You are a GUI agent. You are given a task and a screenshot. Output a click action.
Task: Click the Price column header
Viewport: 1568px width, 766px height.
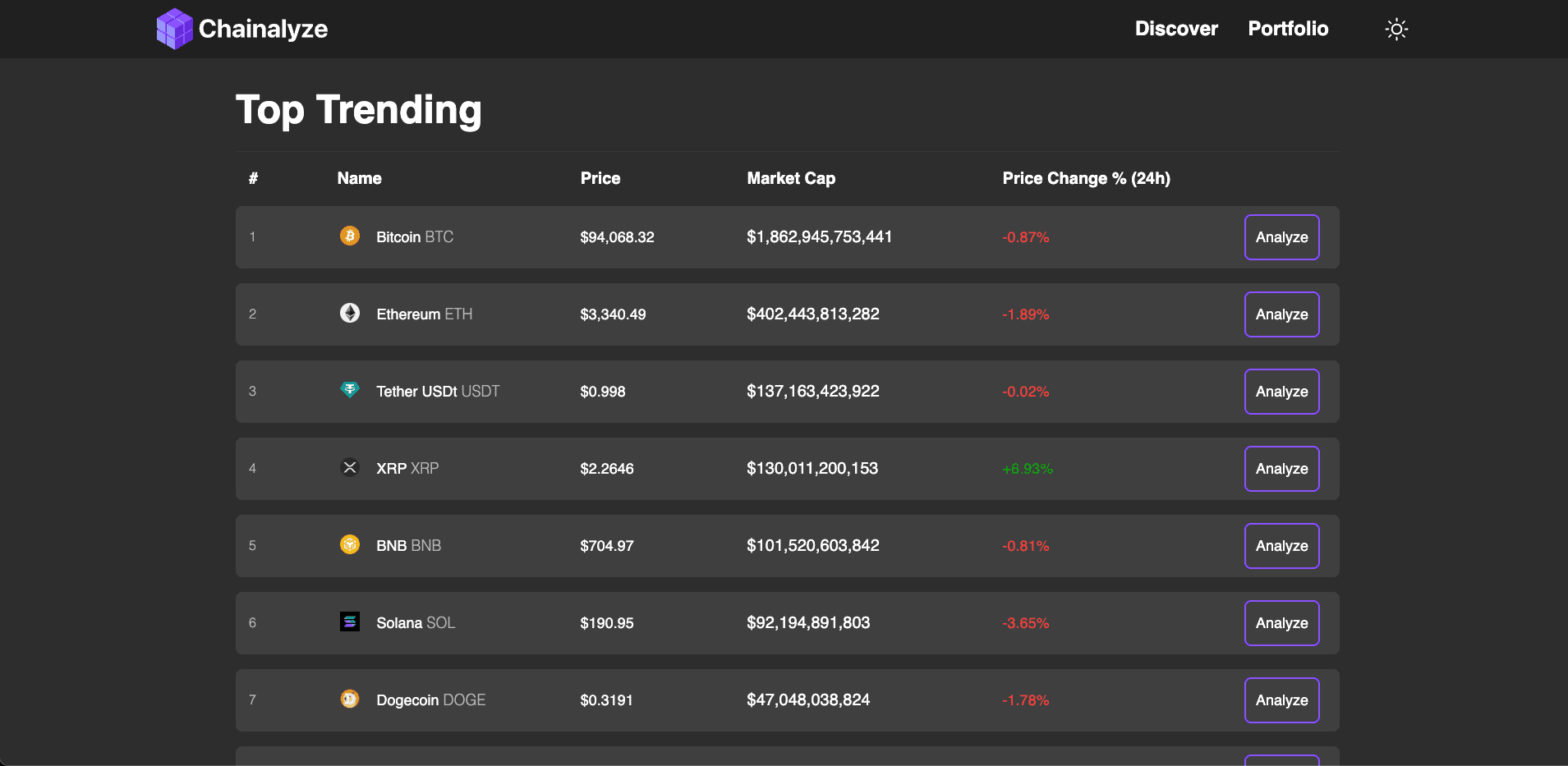(x=600, y=178)
